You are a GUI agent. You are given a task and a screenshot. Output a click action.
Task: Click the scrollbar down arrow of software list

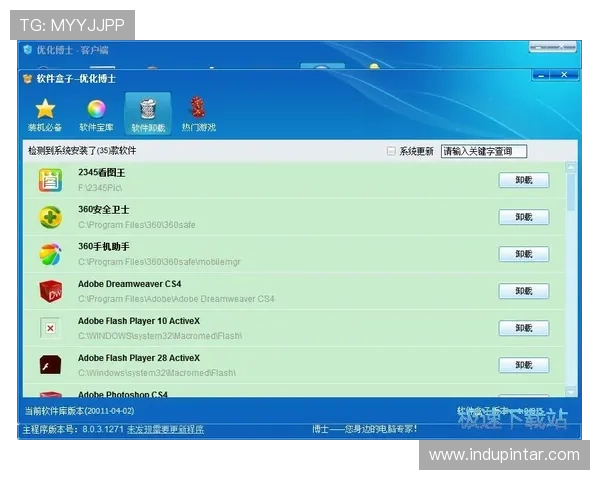[x=571, y=391]
